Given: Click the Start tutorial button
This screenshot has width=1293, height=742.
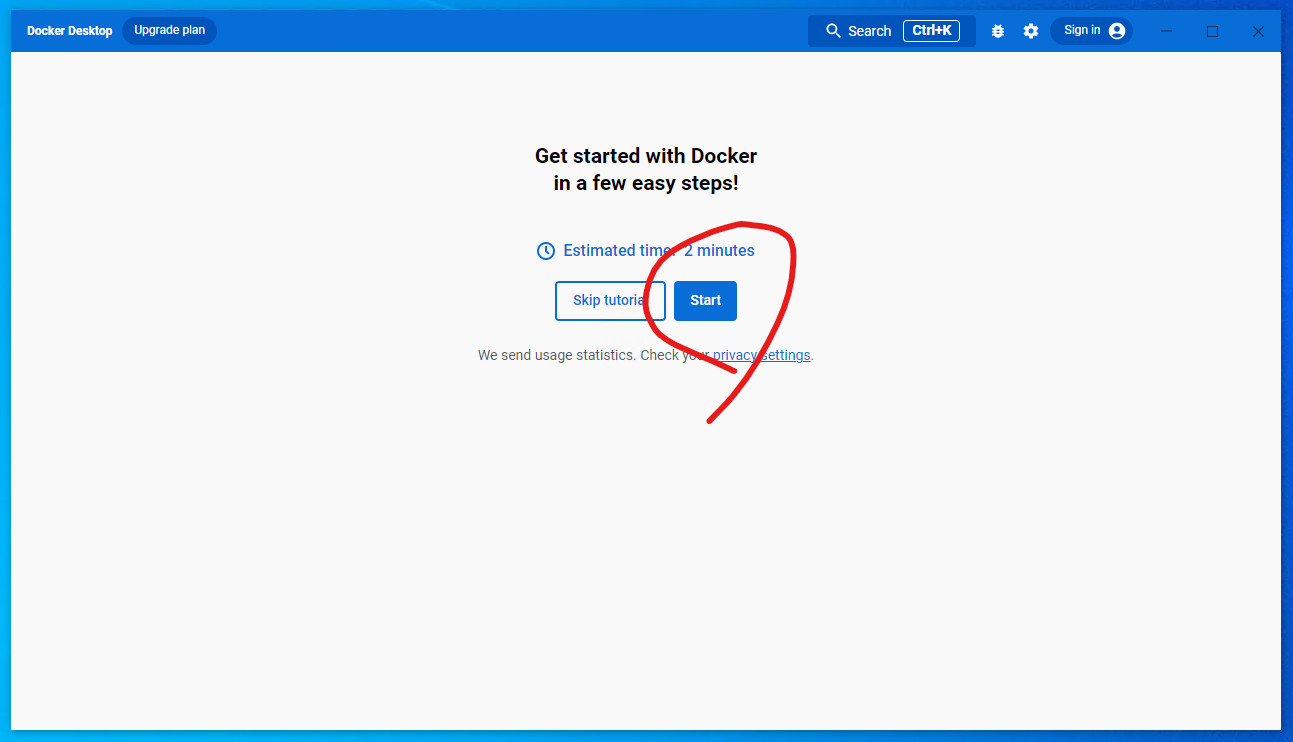Looking at the screenshot, I should point(705,301).
